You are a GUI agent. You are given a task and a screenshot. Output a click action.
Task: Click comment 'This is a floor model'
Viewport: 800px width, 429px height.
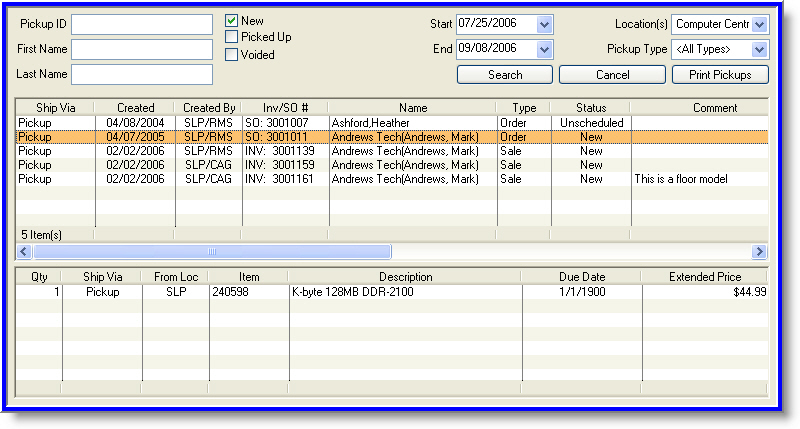tap(681, 179)
